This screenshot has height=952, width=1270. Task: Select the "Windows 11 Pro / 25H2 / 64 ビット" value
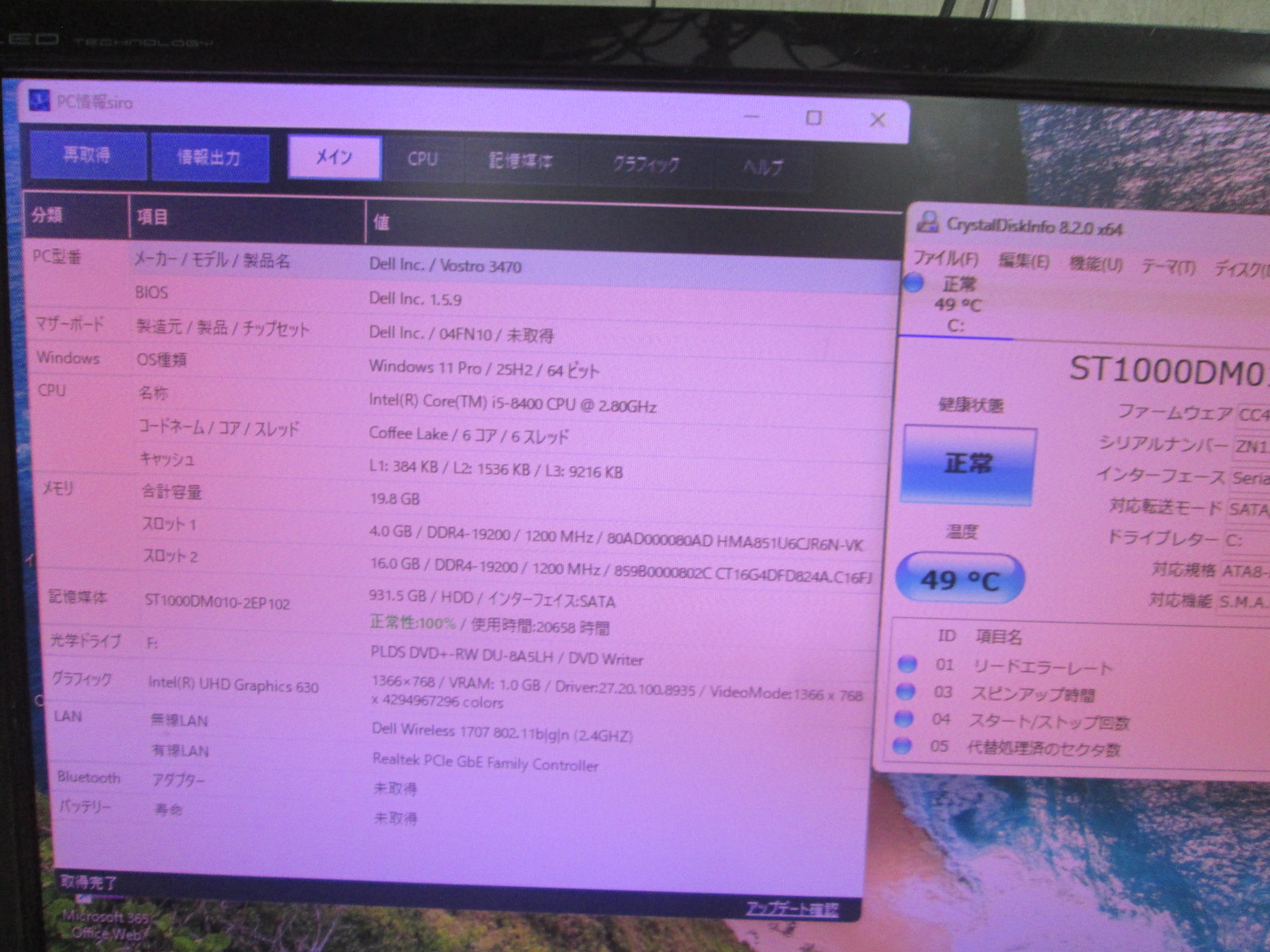pyautogui.click(x=483, y=369)
